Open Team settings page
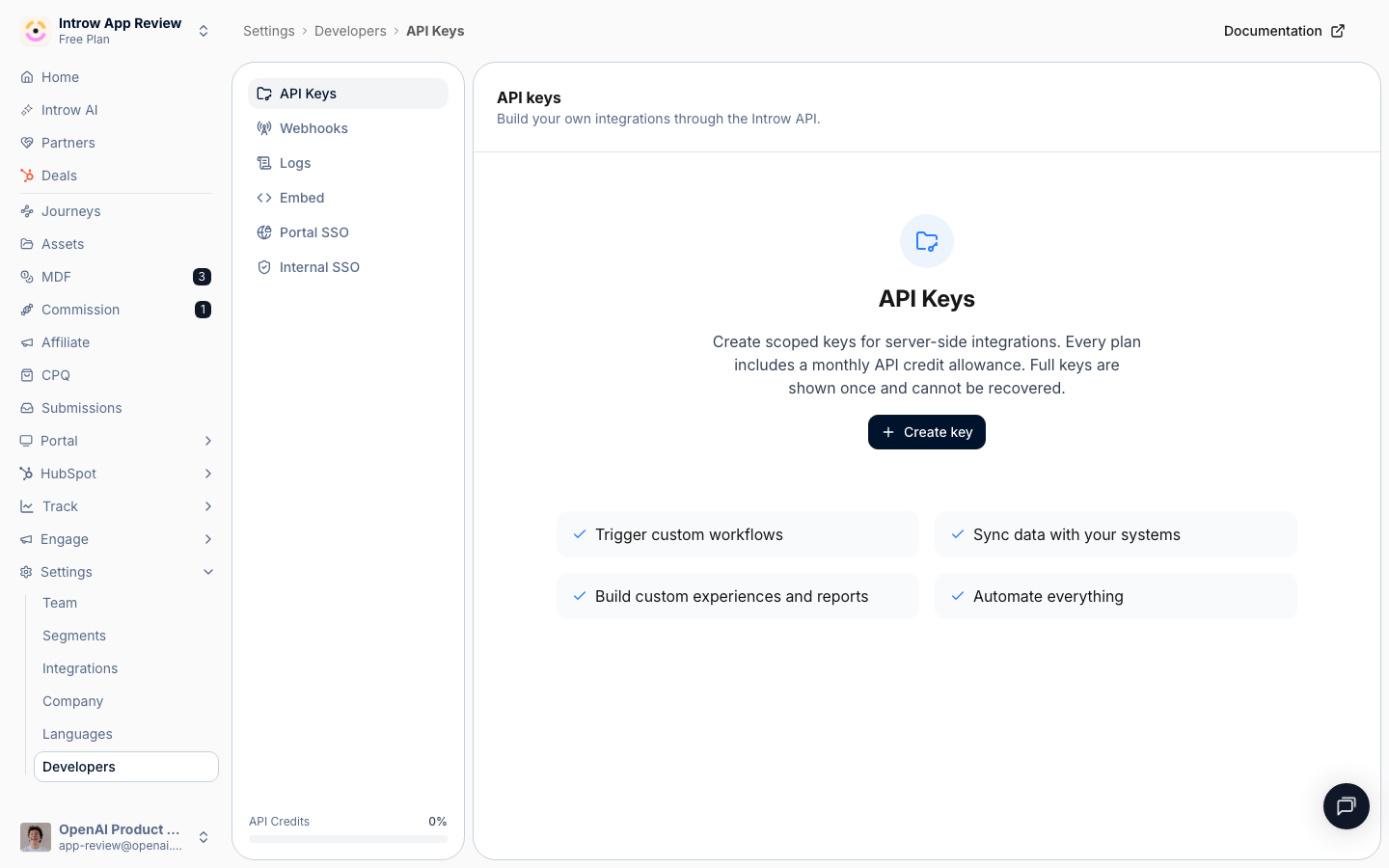Screen dimensions: 1389x868 tap(126, 603)
